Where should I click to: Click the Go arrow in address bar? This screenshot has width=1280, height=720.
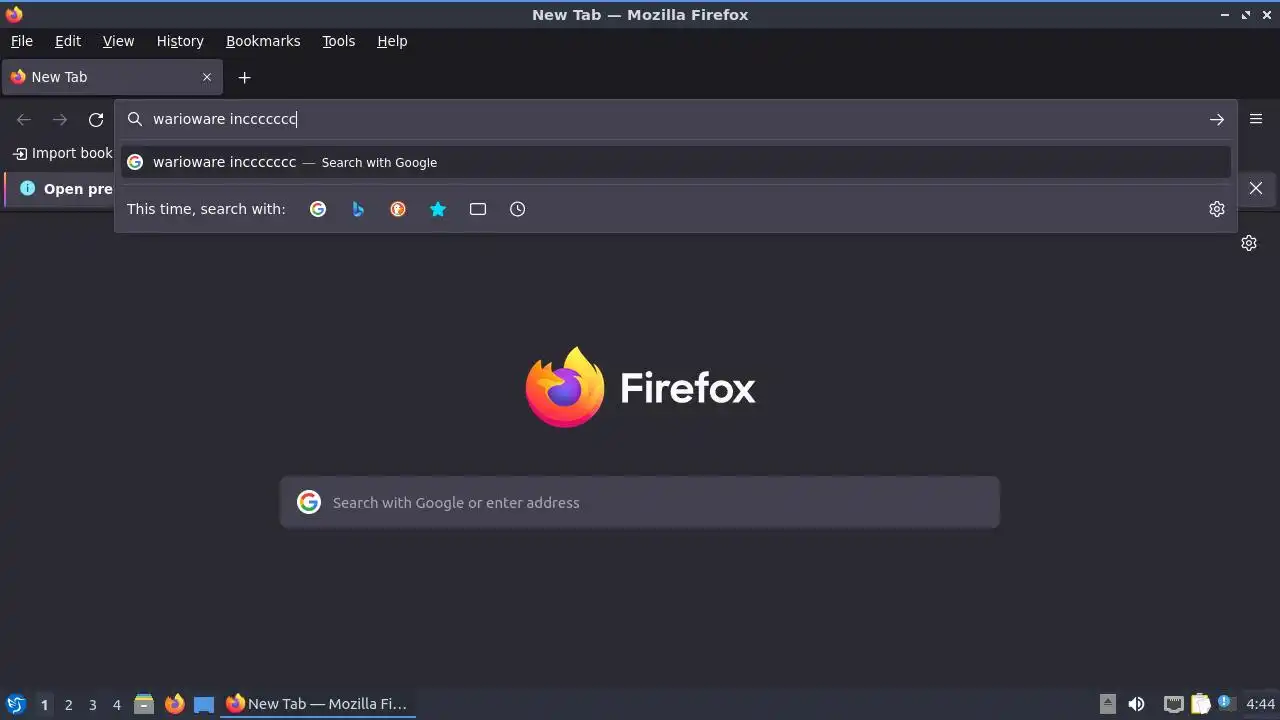click(1217, 119)
